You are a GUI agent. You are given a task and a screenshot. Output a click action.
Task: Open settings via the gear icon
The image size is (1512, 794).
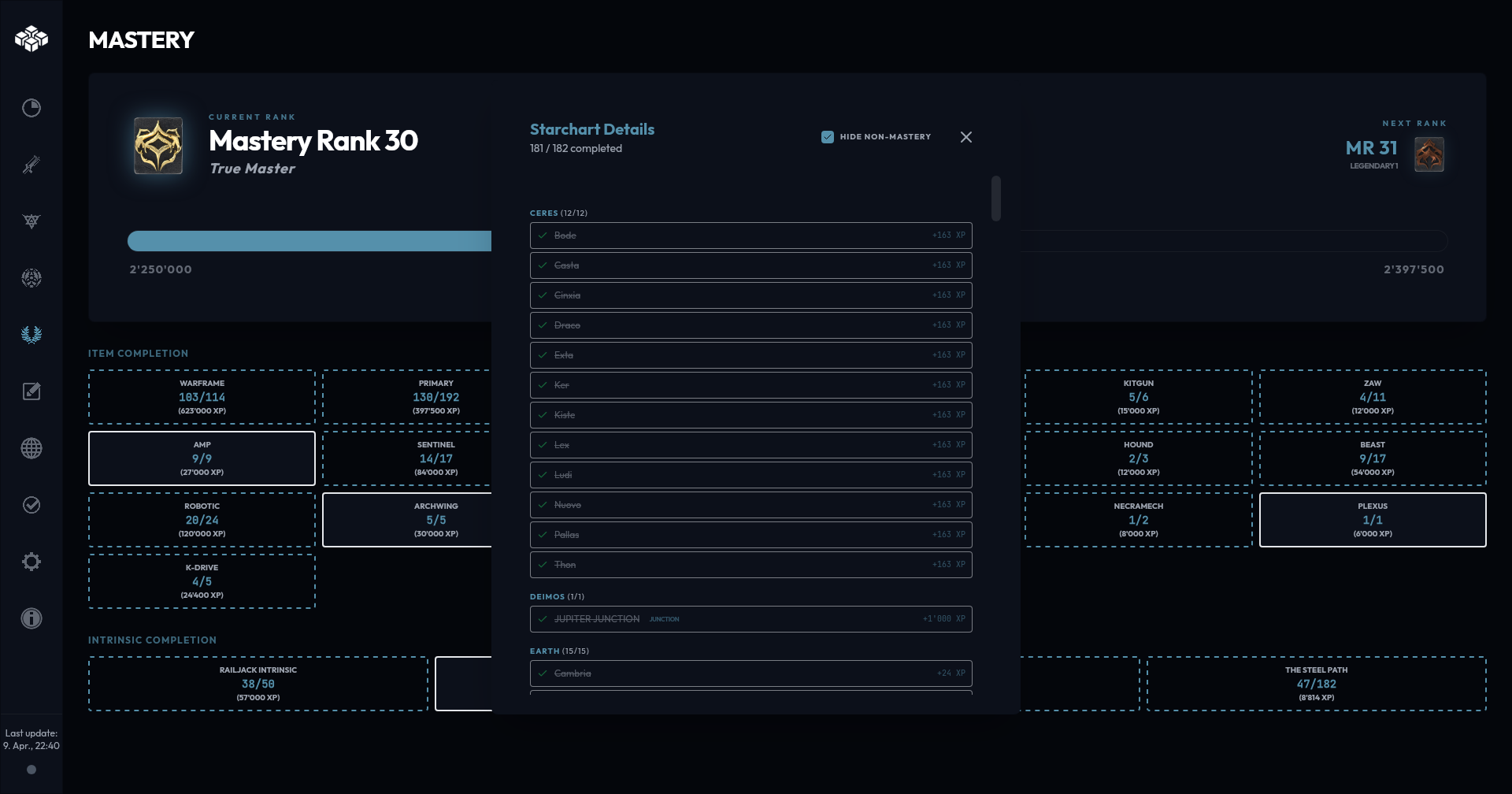pos(31,562)
